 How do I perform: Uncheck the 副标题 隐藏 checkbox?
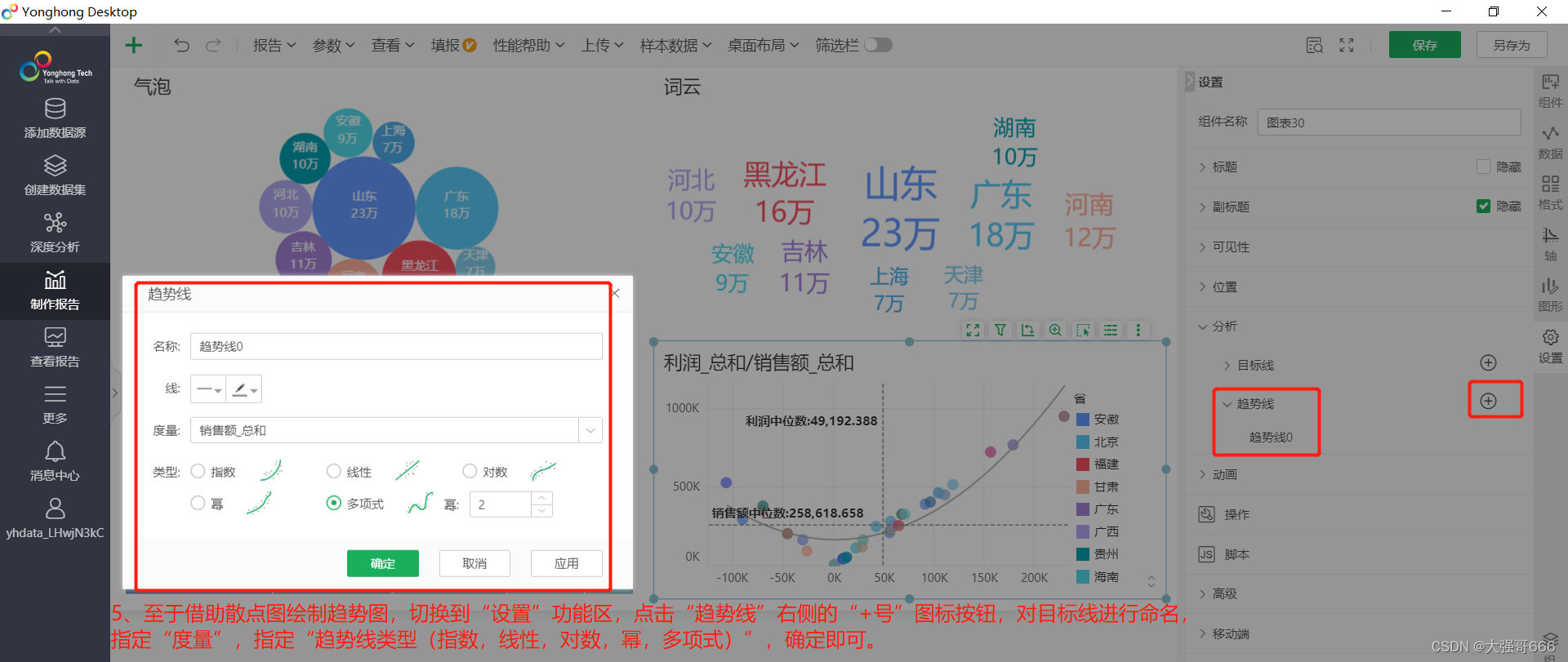[1483, 206]
